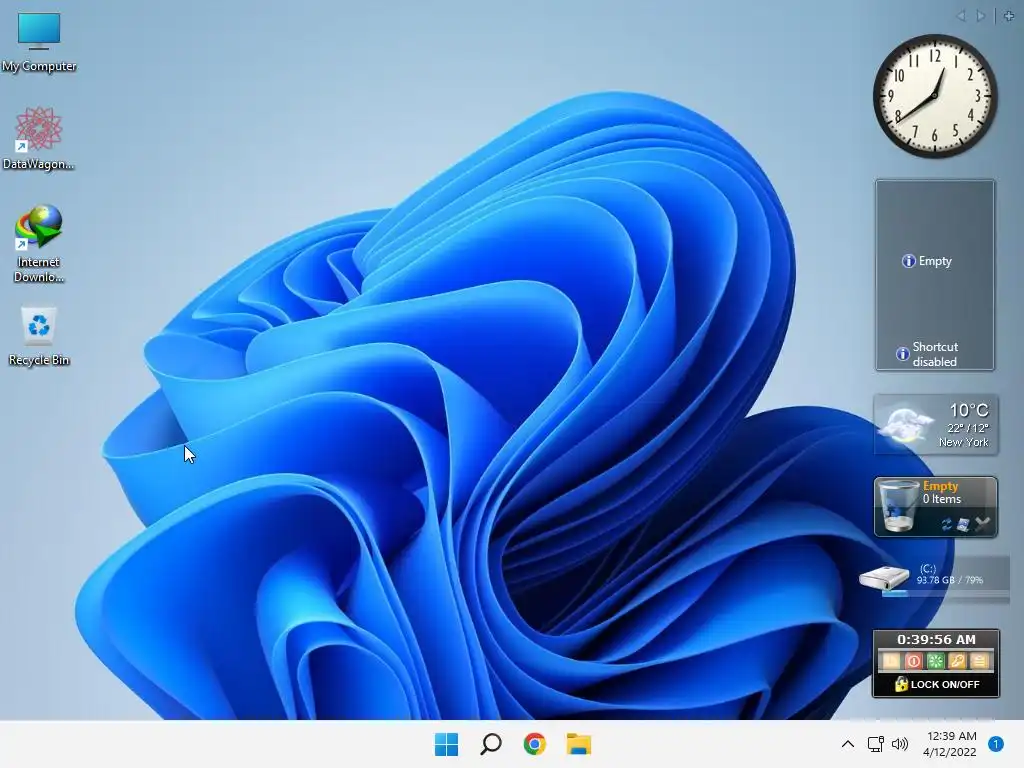Click the weather cloud icon
The image size is (1024, 768).
(905, 425)
